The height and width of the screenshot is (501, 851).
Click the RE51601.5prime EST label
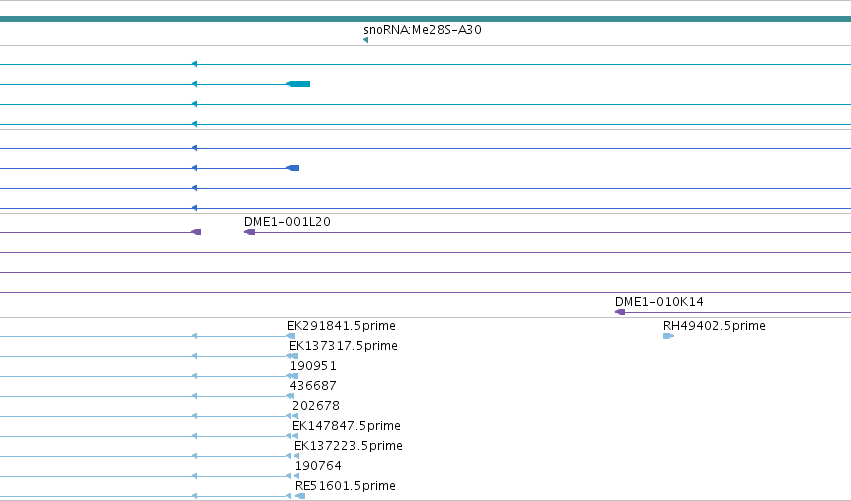click(345, 486)
